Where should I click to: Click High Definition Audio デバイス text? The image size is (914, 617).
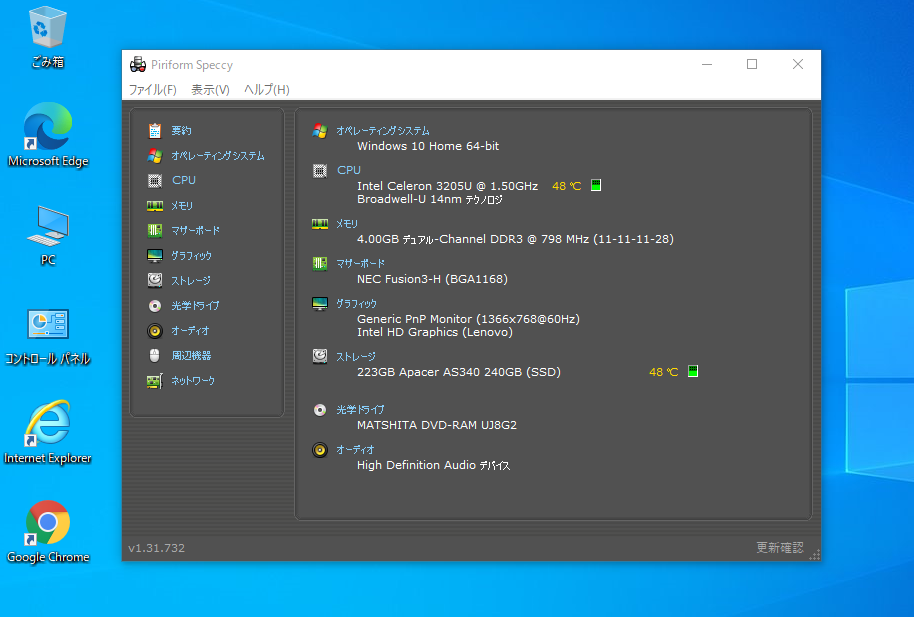click(433, 465)
